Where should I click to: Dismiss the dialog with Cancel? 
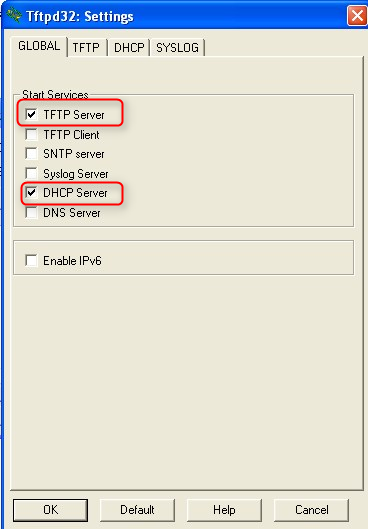(312, 510)
